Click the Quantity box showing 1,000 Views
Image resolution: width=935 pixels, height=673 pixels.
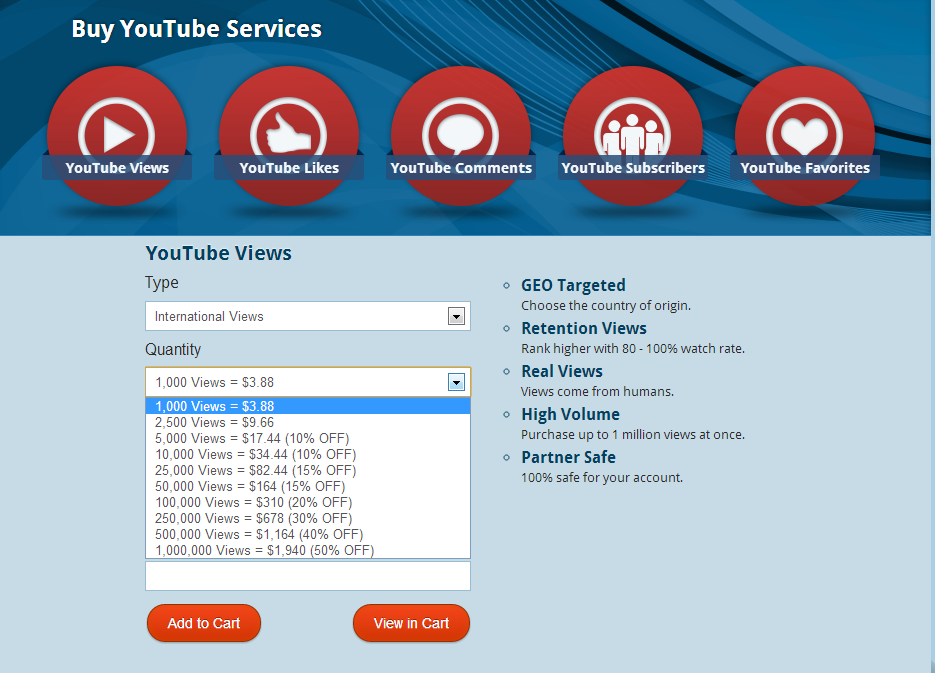pos(308,382)
